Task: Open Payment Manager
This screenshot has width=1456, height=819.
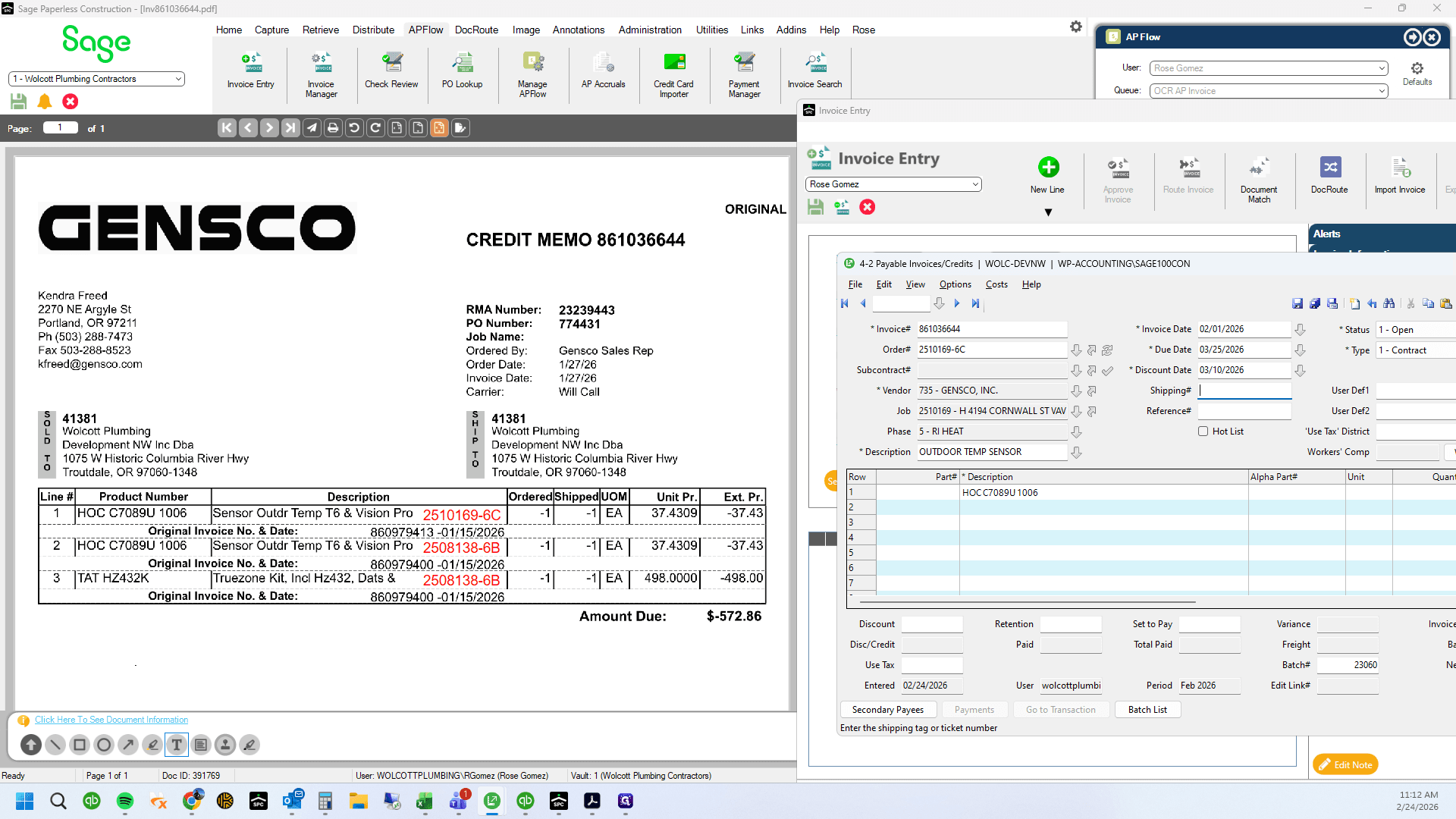Action: click(744, 75)
